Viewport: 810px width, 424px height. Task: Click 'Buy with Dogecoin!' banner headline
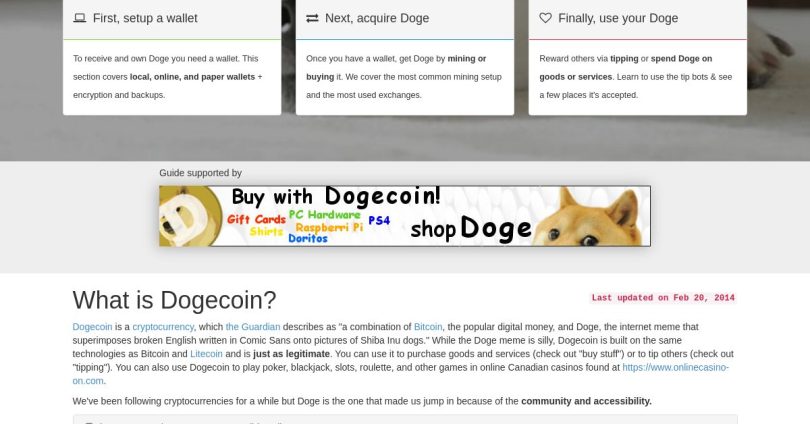coord(336,196)
